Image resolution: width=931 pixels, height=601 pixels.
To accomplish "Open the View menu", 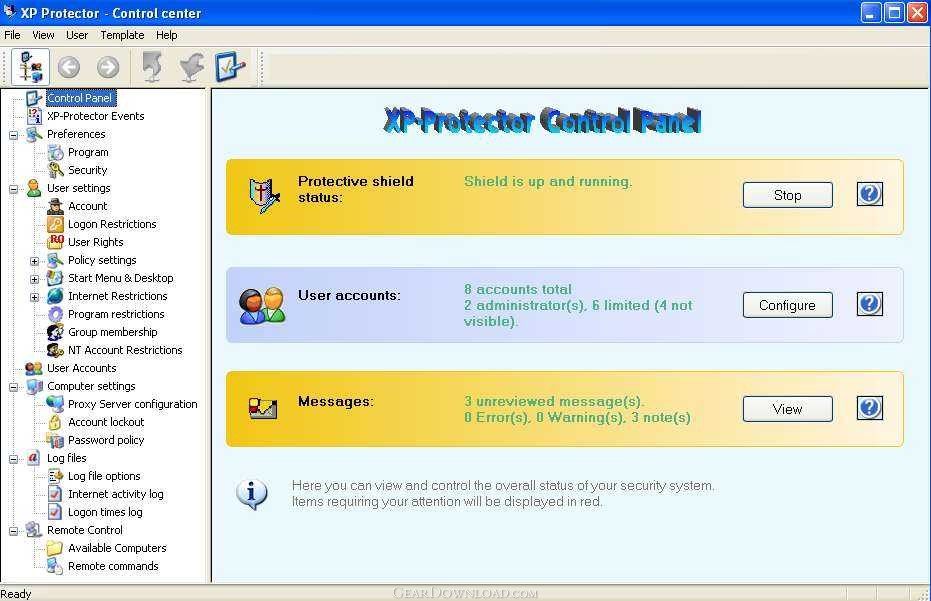I will click(43, 35).
